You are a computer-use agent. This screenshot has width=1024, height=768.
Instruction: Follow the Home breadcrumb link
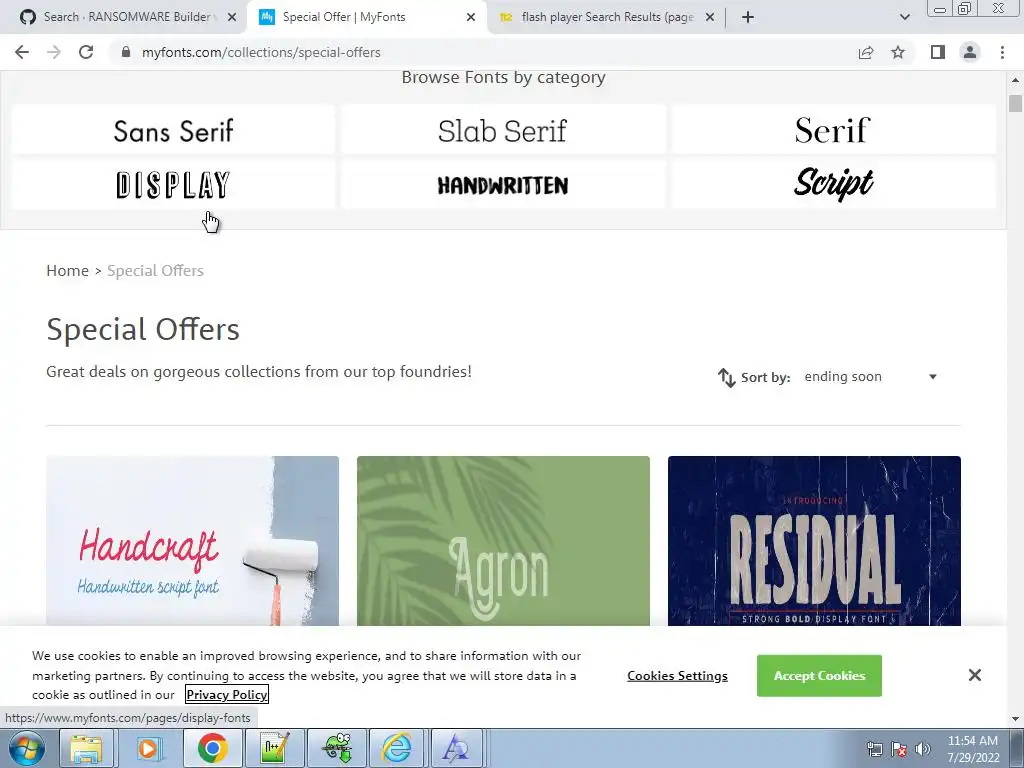pos(67,270)
